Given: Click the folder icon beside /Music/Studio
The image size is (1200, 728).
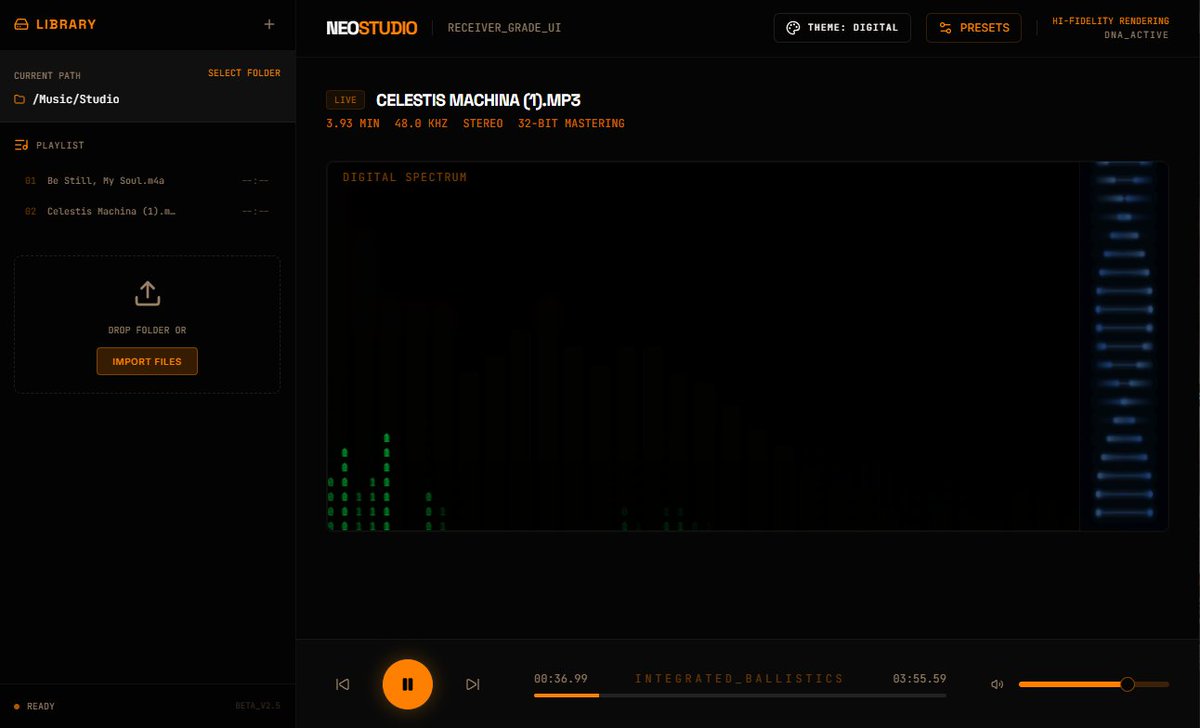Looking at the screenshot, I should pos(22,99).
